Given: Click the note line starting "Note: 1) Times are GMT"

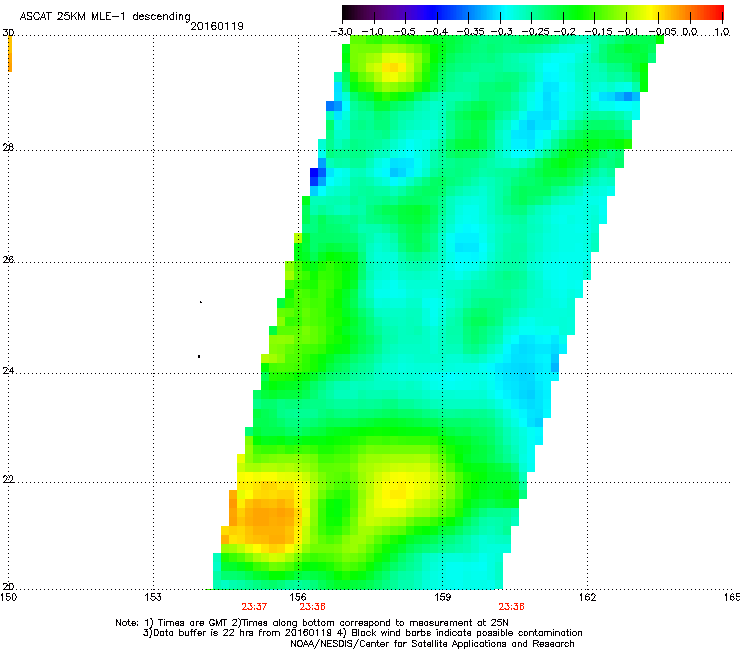Looking at the screenshot, I should 312,623.
